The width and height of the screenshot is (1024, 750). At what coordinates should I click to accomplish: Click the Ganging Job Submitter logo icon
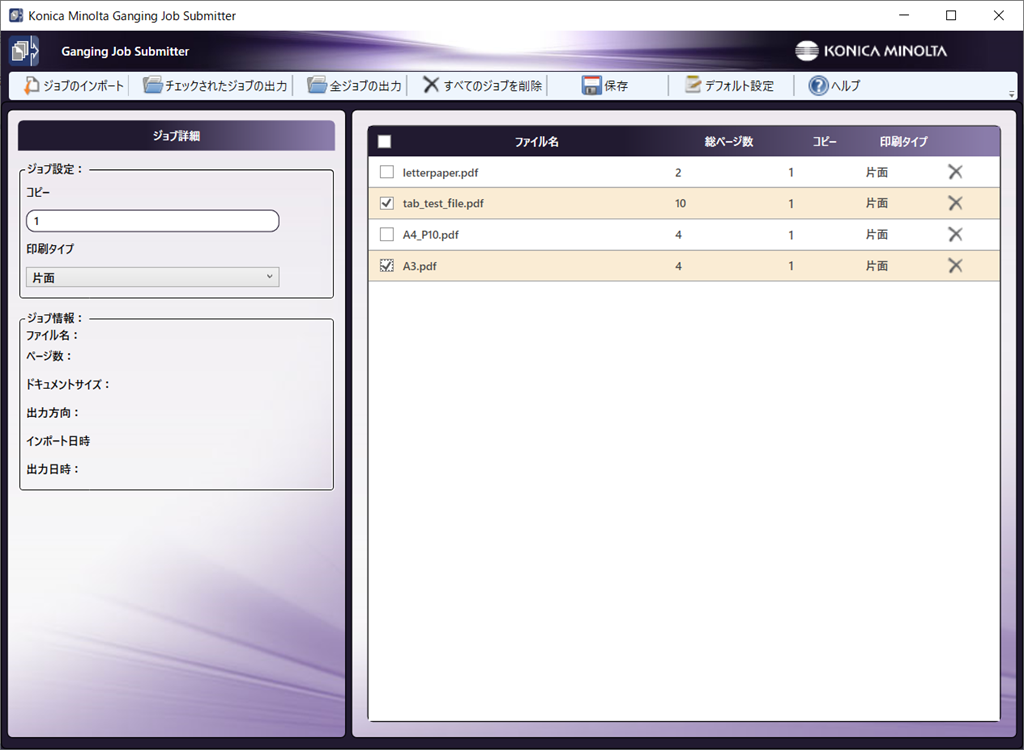tap(24, 51)
